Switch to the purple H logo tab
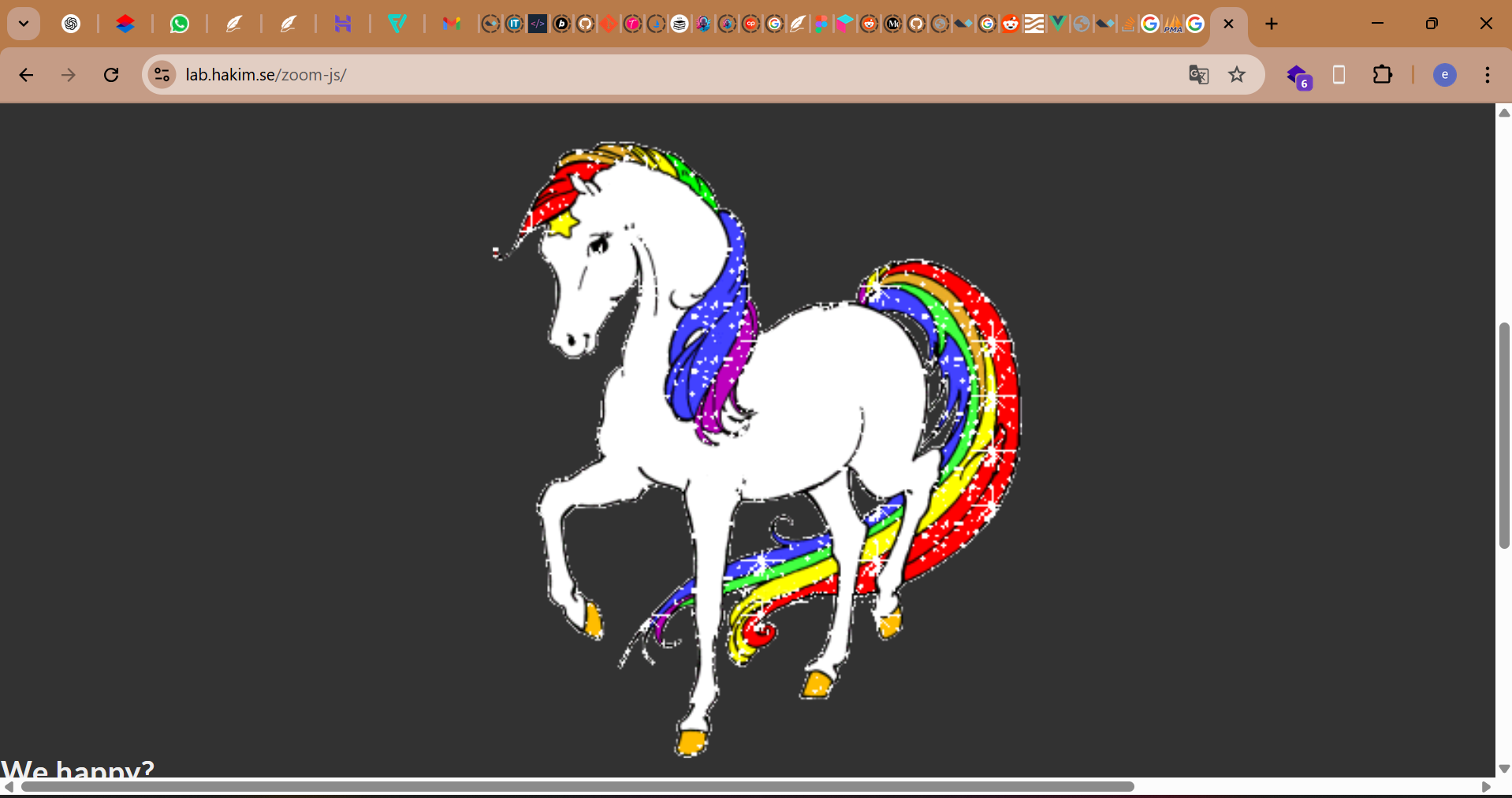Screen dimensions: 1512x798 click(343, 24)
